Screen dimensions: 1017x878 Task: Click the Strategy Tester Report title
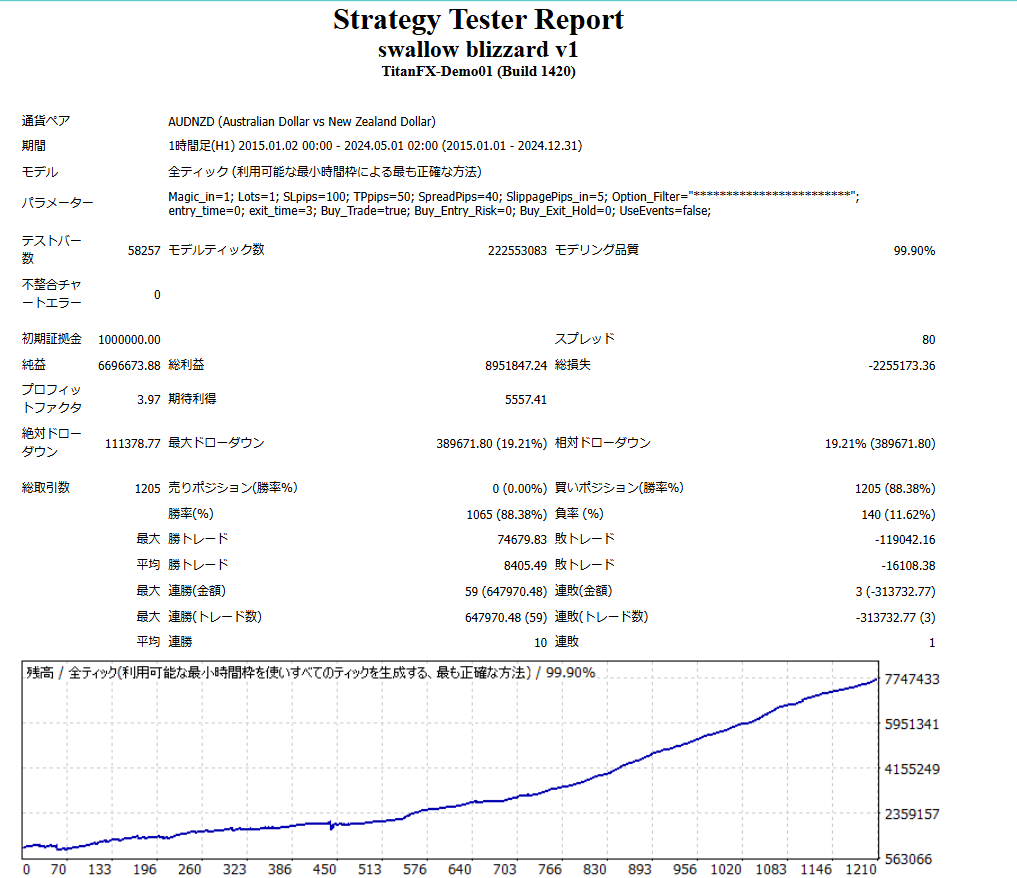tap(478, 19)
